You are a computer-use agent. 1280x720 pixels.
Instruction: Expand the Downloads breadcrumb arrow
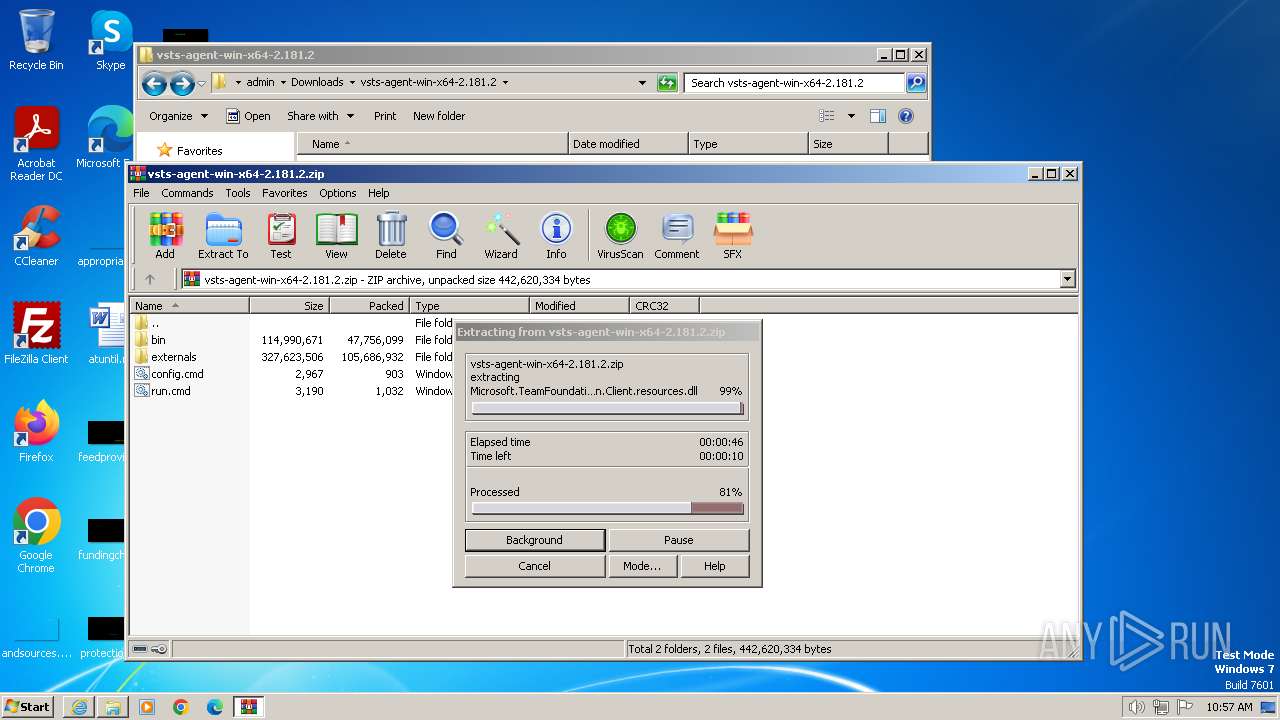(352, 83)
